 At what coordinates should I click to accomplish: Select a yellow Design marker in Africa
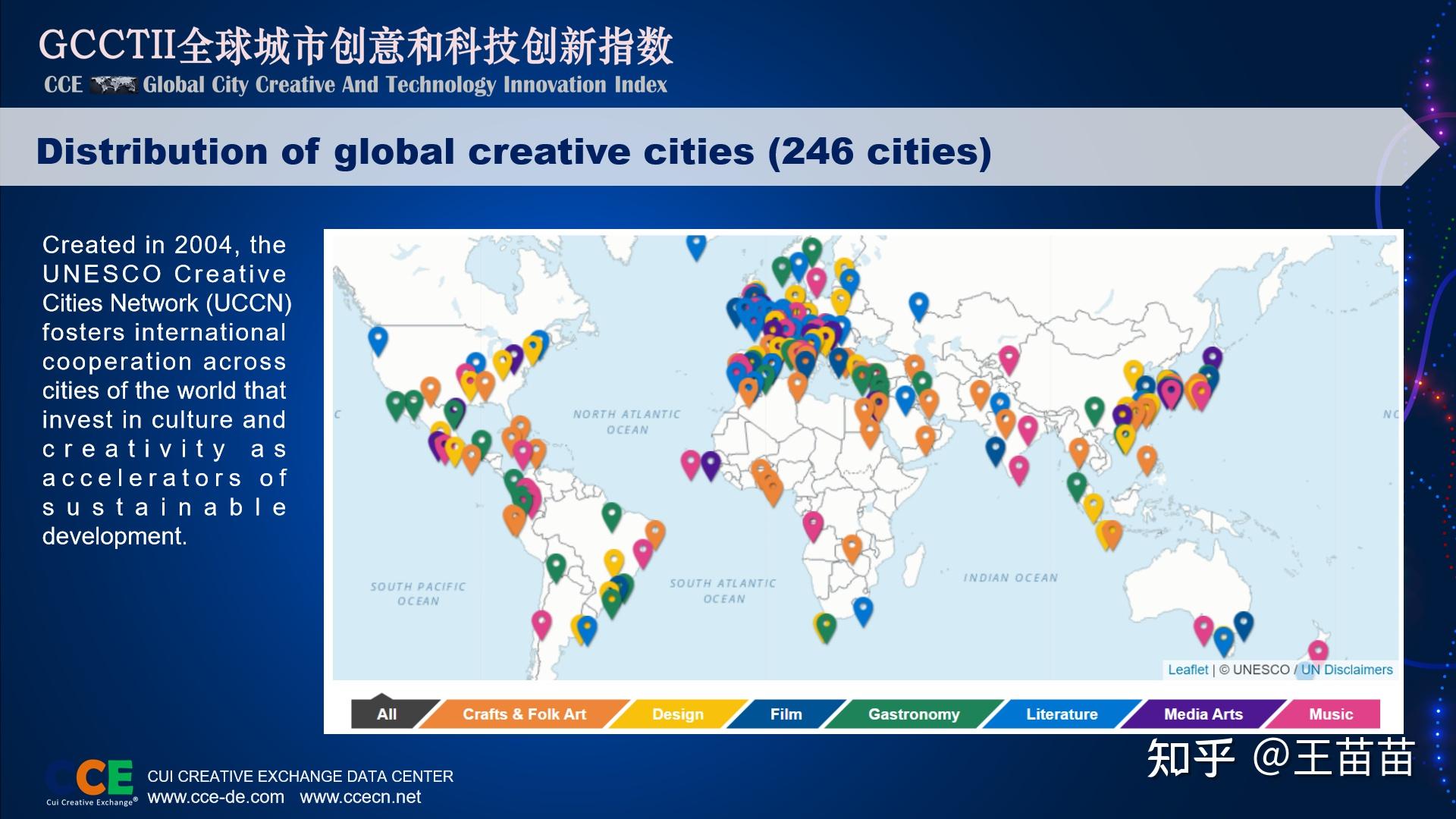(817, 620)
